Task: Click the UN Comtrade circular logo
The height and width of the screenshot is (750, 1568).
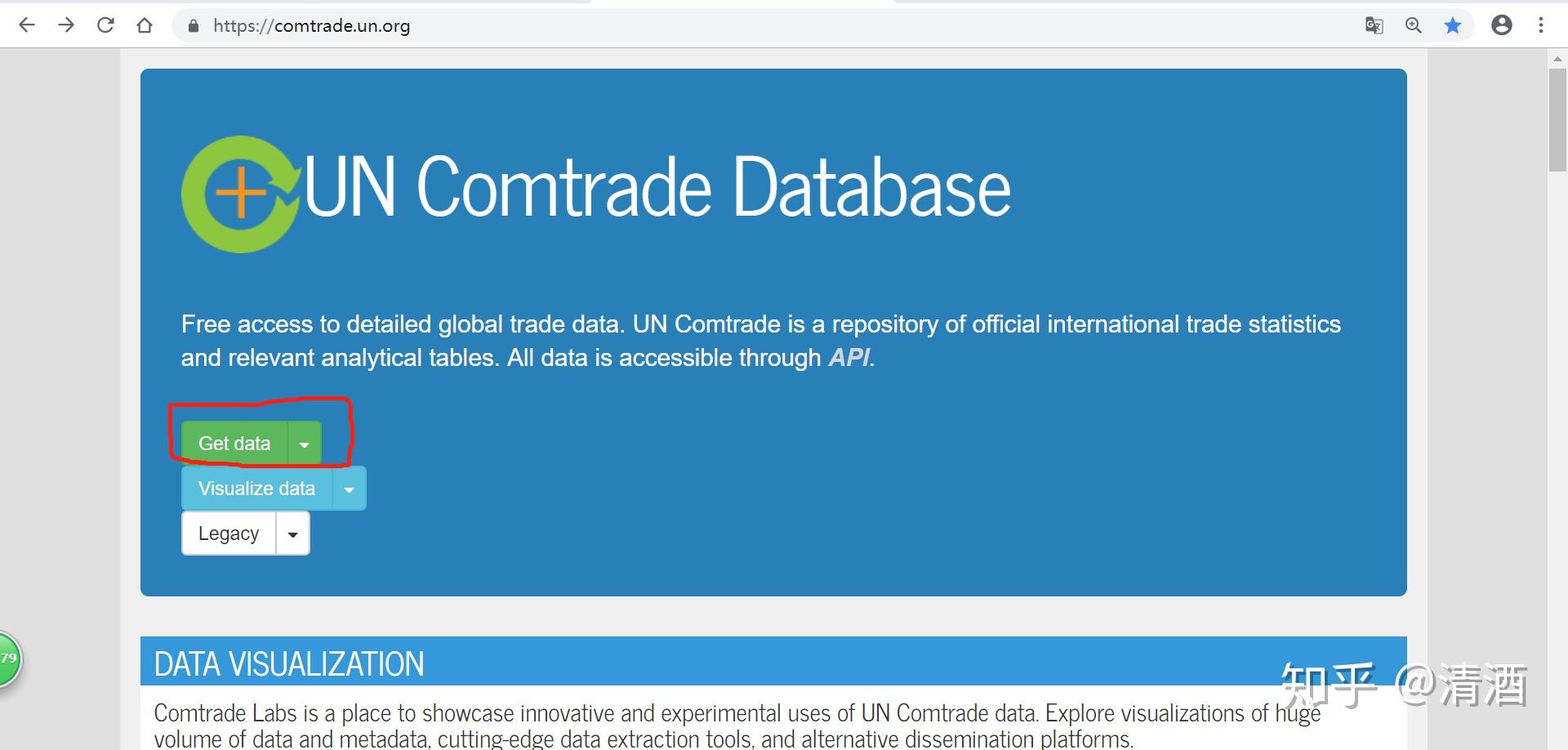Action: coord(241,194)
